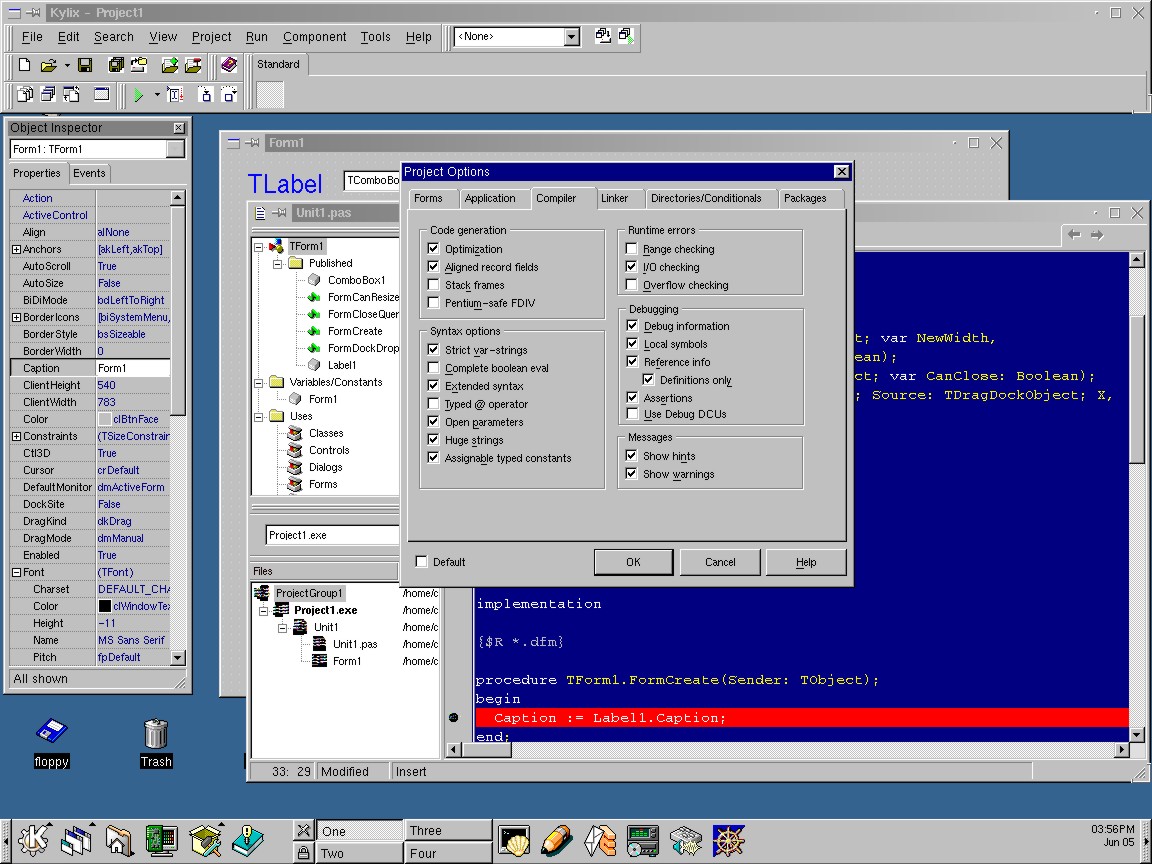Click the New item toolbar icon
Screen dimensions: 1152x864
[x=24, y=65]
